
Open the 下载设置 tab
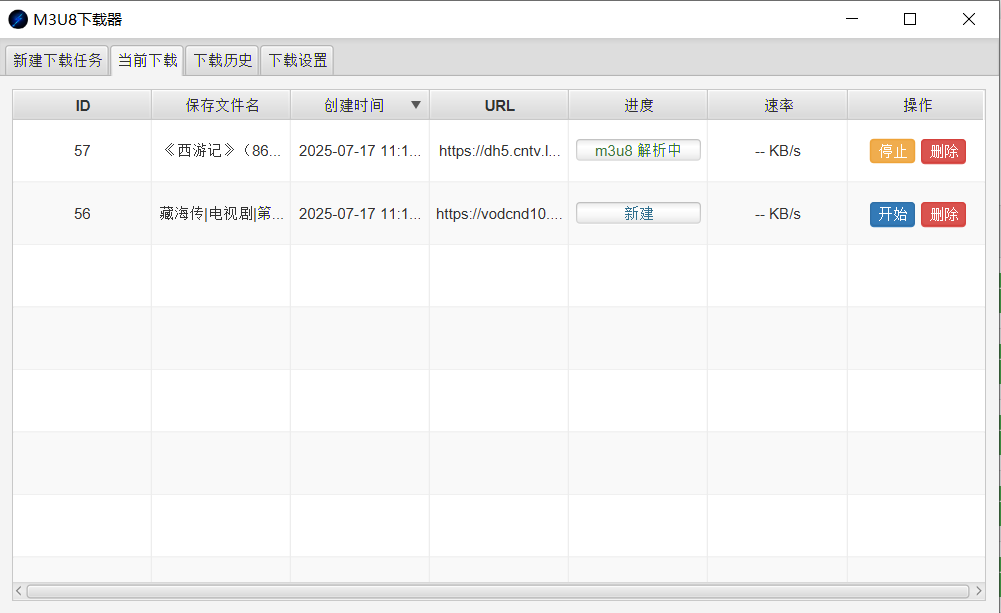point(297,60)
